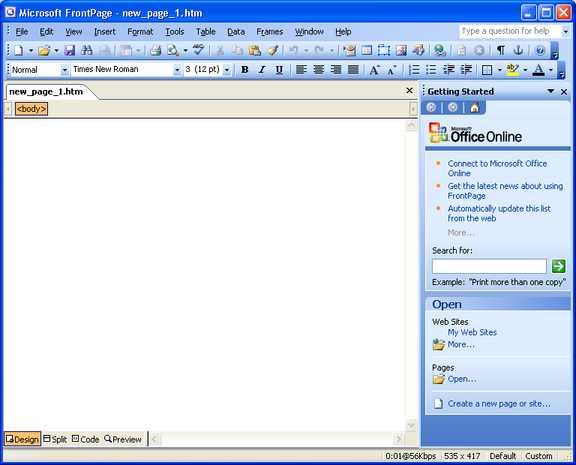The image size is (576, 465).
Task: Save the page with floppy disk icon
Action: 69,50
